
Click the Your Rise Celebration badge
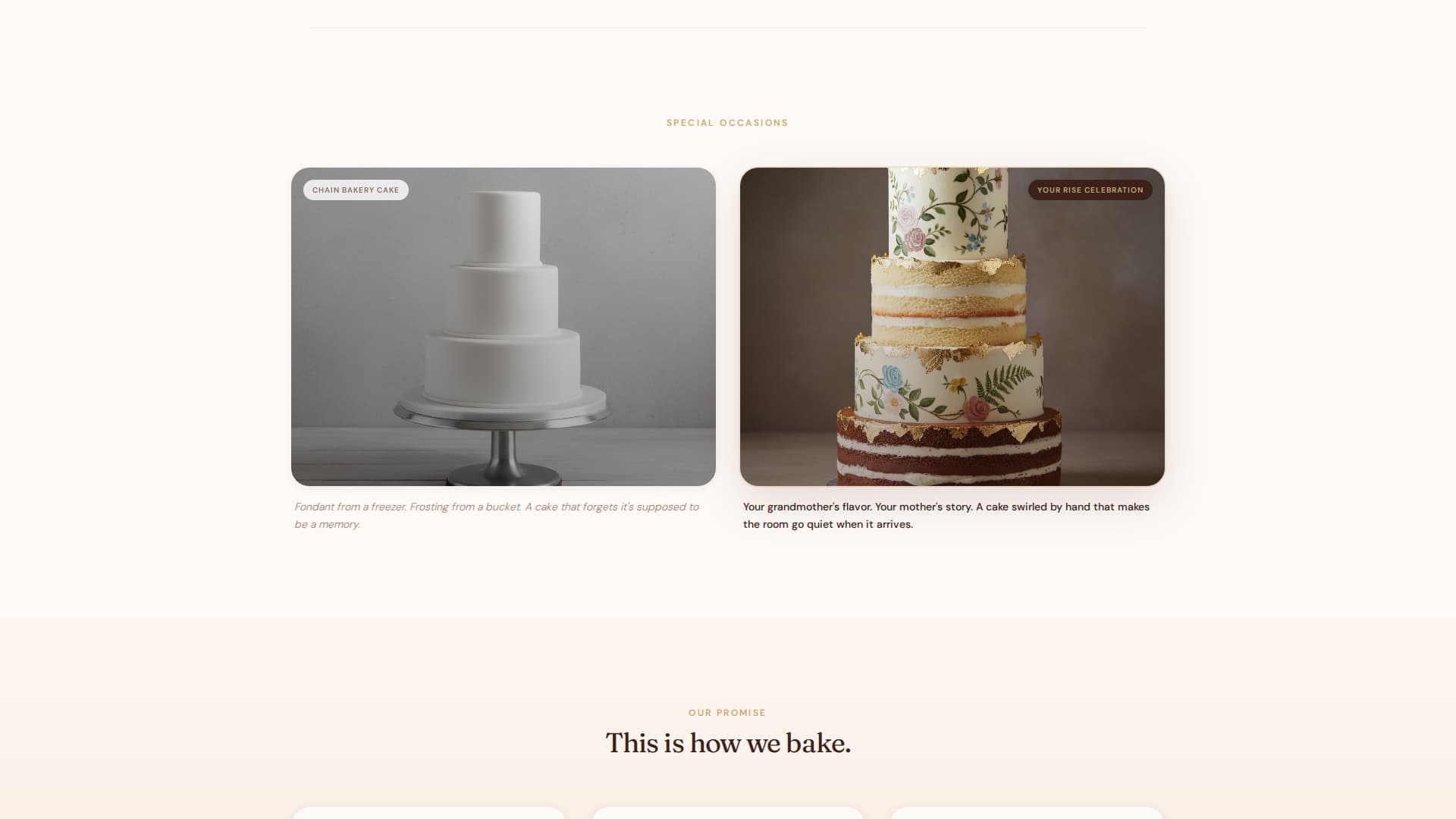tap(1090, 190)
